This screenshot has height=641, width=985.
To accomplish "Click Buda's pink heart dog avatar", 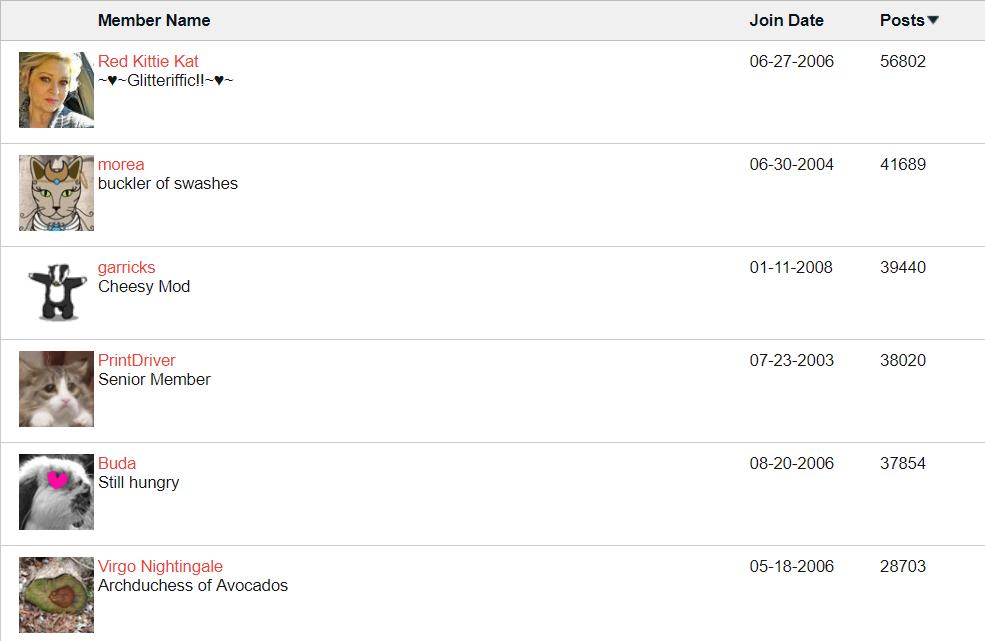I will [57, 492].
